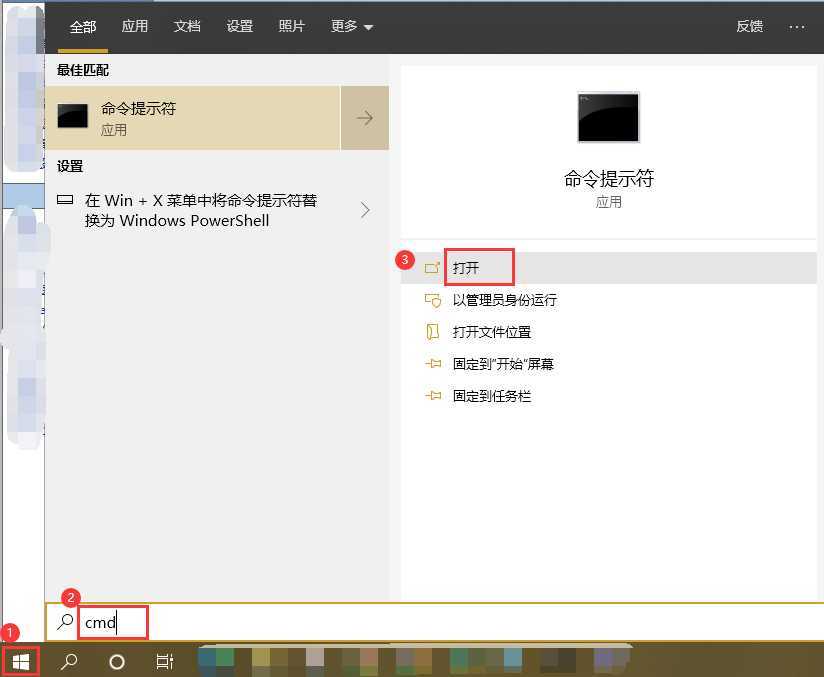Focus the search box containing cmd

point(435,622)
